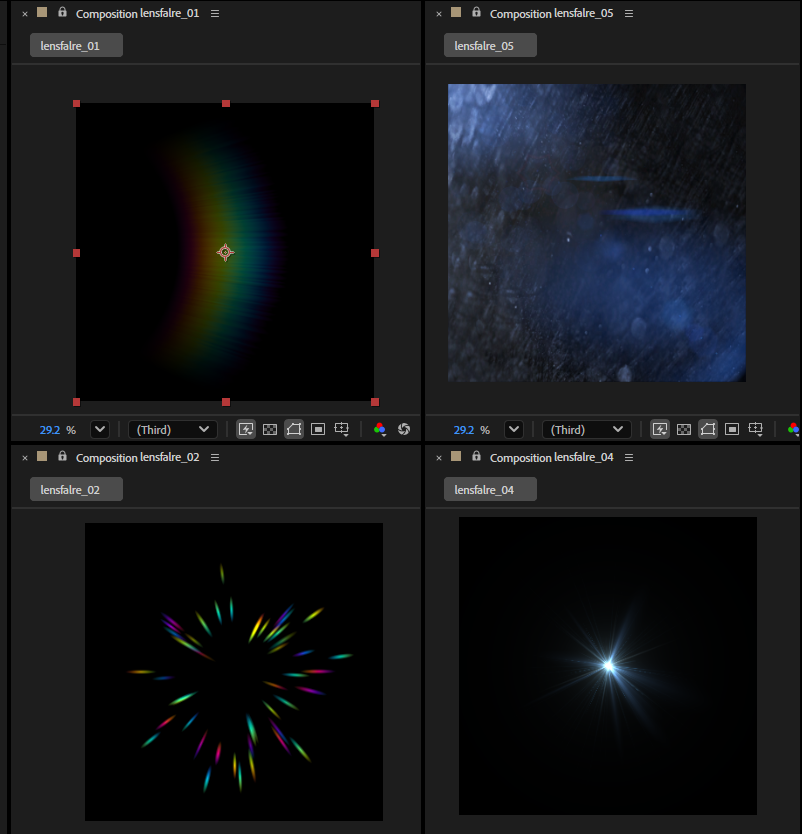
Task: Click the label color swatch of lensfalre_04 panel
Action: click(x=456, y=456)
